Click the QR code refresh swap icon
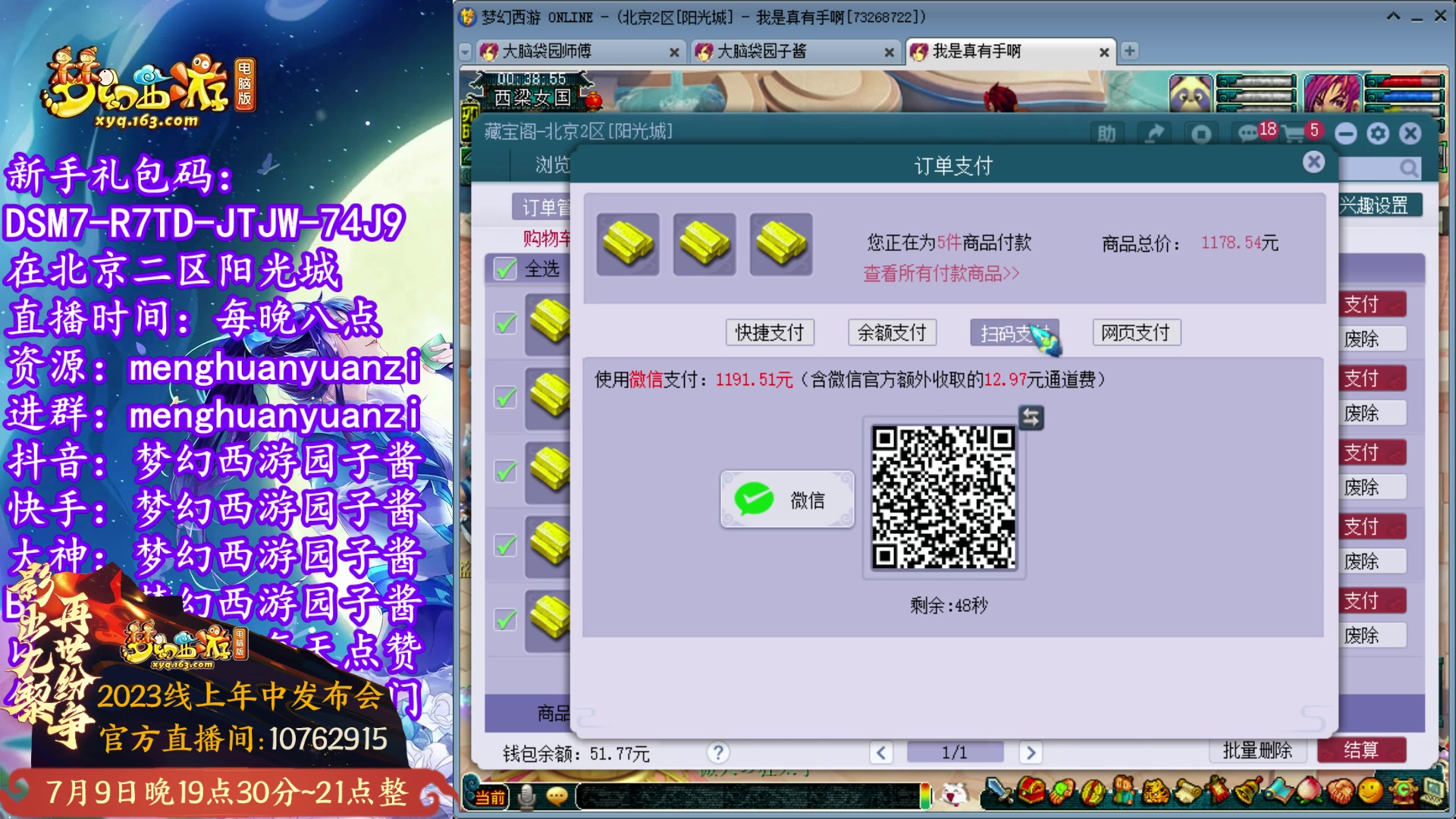 (1031, 417)
